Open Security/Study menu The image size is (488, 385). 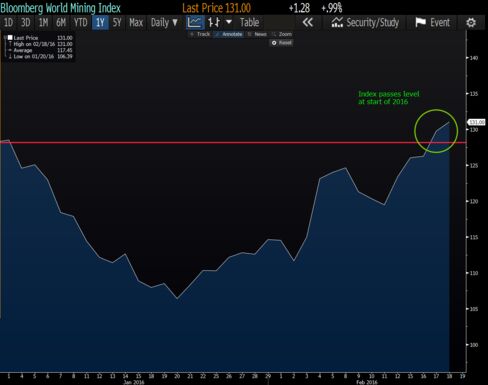[x=365, y=23]
